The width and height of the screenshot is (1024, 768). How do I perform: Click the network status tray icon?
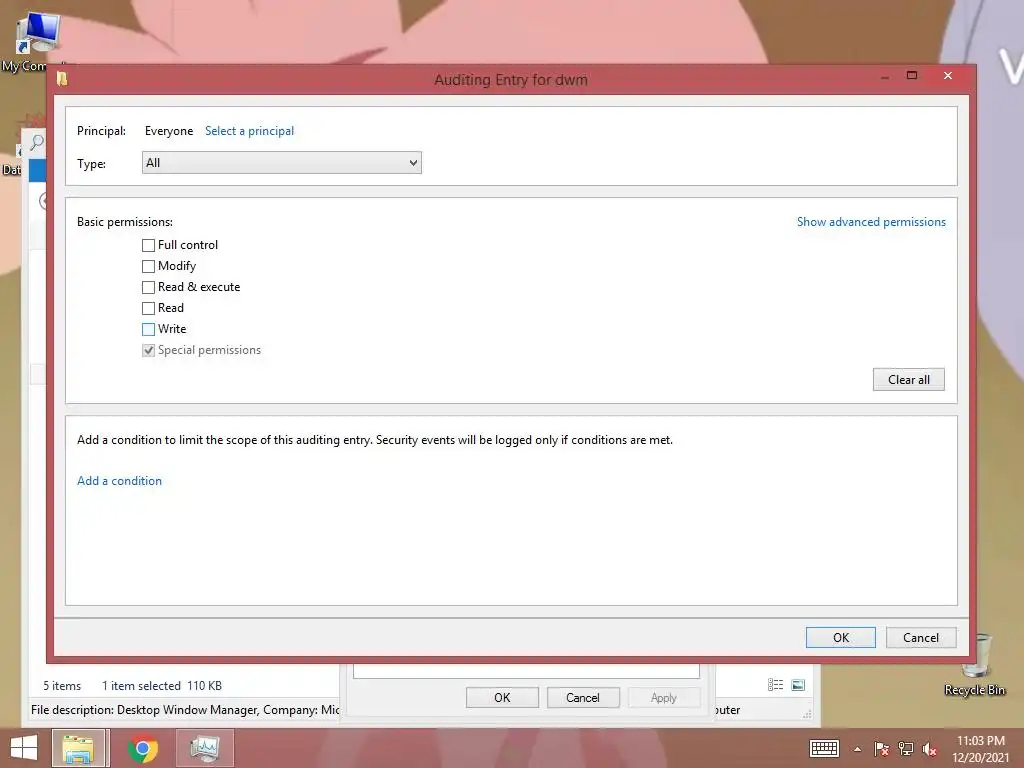[x=906, y=749]
